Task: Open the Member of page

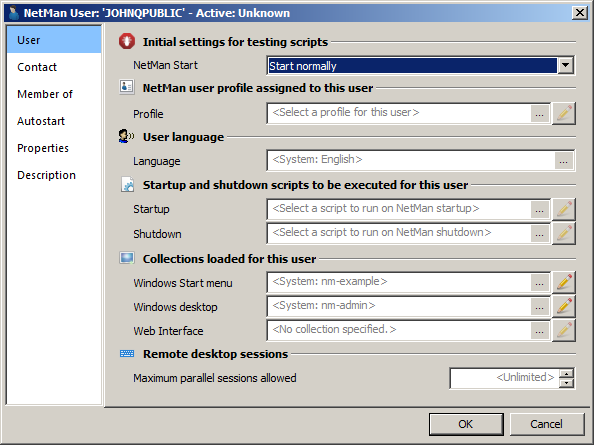Action: pos(54,94)
